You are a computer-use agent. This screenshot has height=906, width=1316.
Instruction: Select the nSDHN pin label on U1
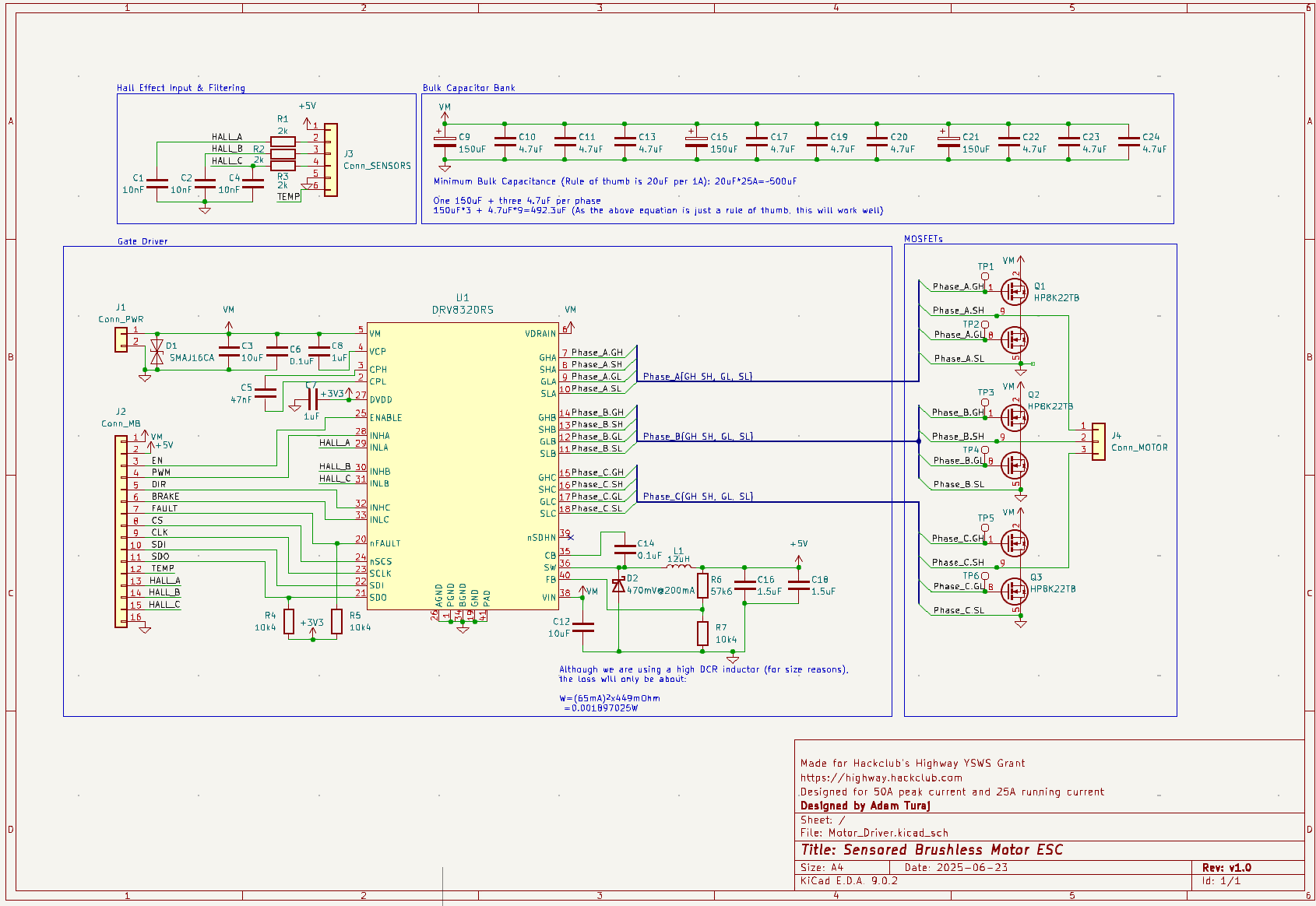[x=541, y=538]
